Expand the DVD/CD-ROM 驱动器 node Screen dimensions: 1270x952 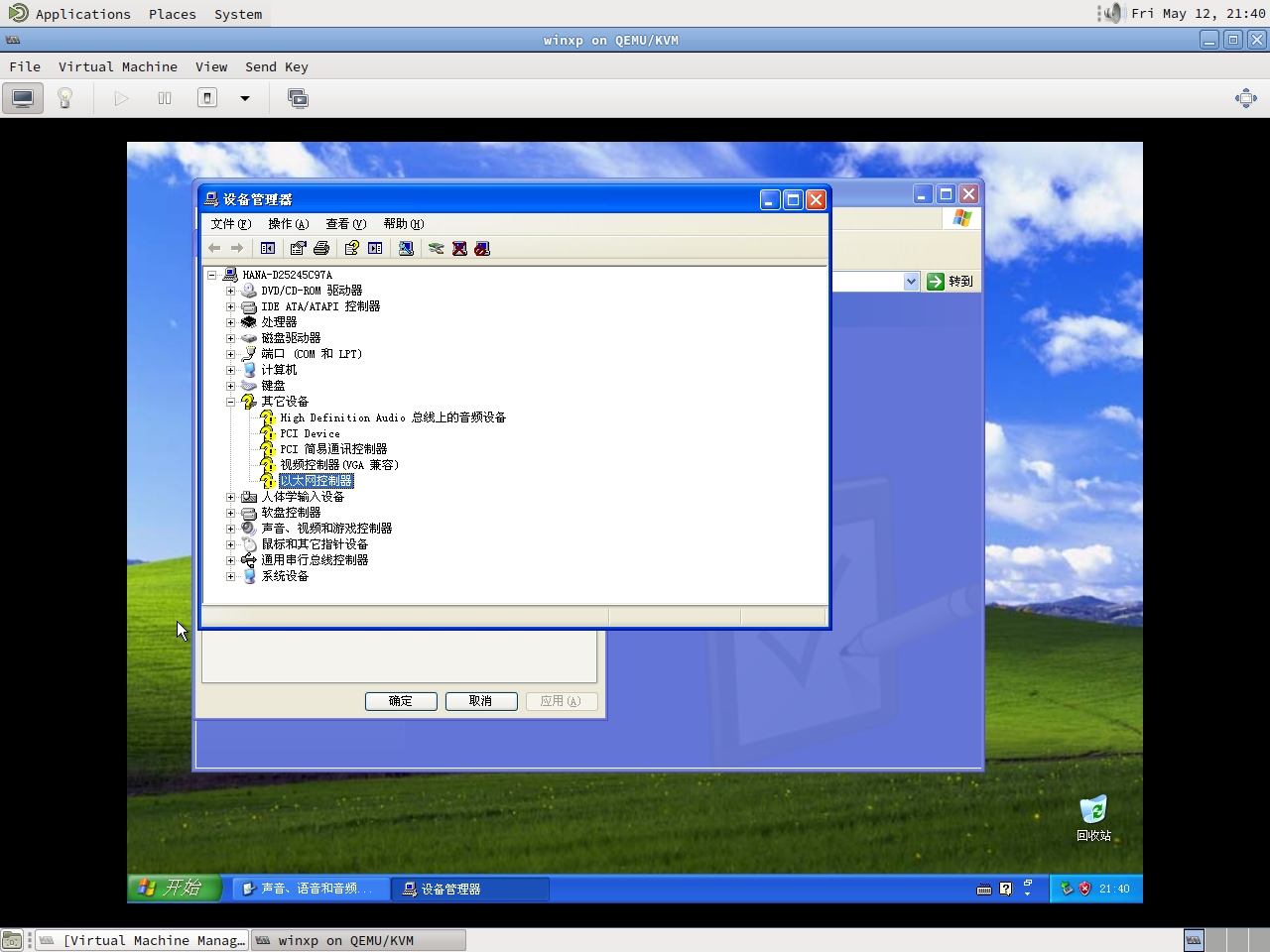click(x=230, y=291)
